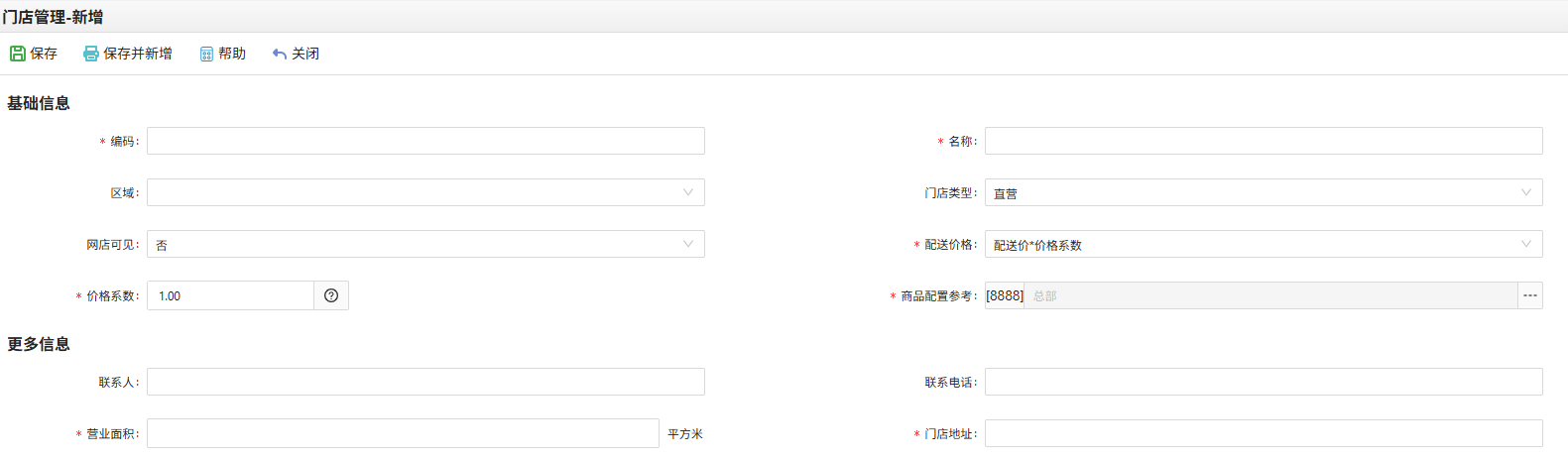1568x460 pixels.
Task: Click the question mark beside 价格系数
Action: (x=331, y=295)
